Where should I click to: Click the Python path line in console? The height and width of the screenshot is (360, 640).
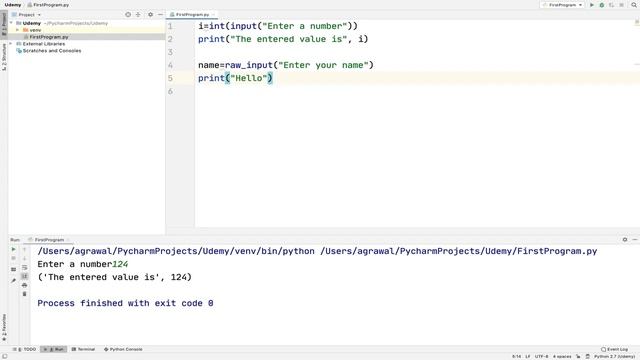tap(317, 251)
